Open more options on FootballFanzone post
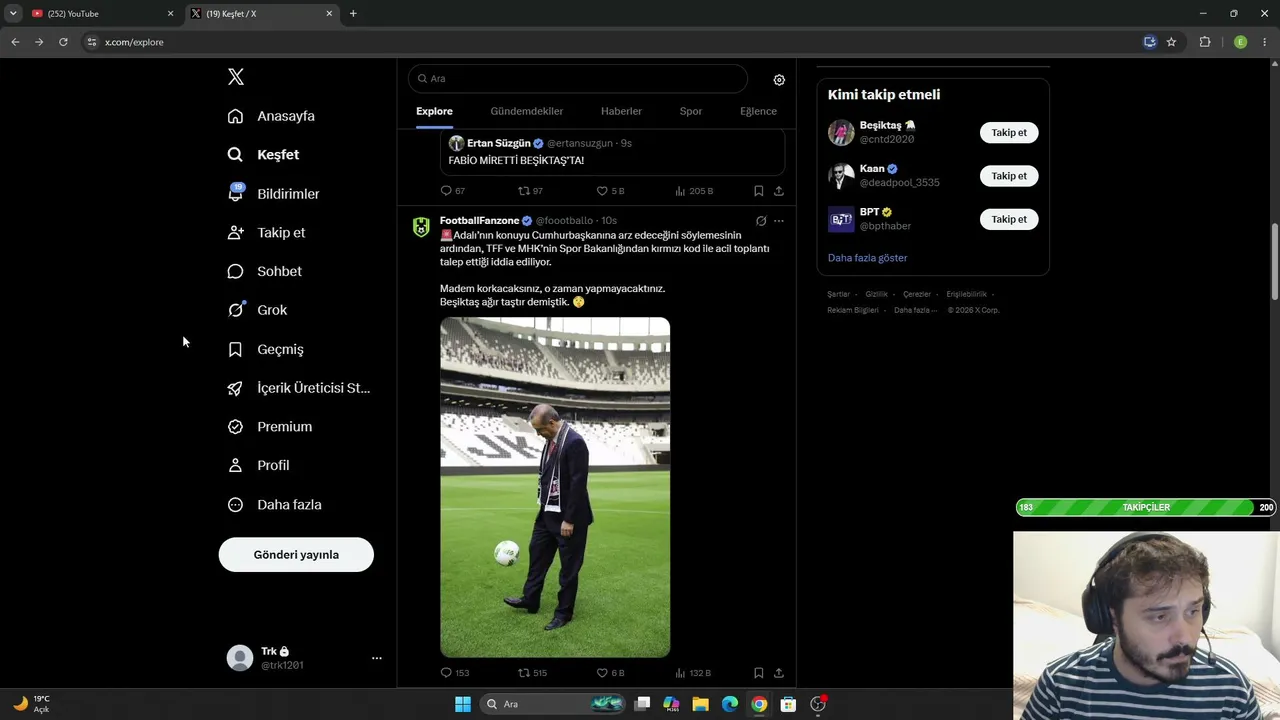This screenshot has width=1280, height=720. pos(779,221)
